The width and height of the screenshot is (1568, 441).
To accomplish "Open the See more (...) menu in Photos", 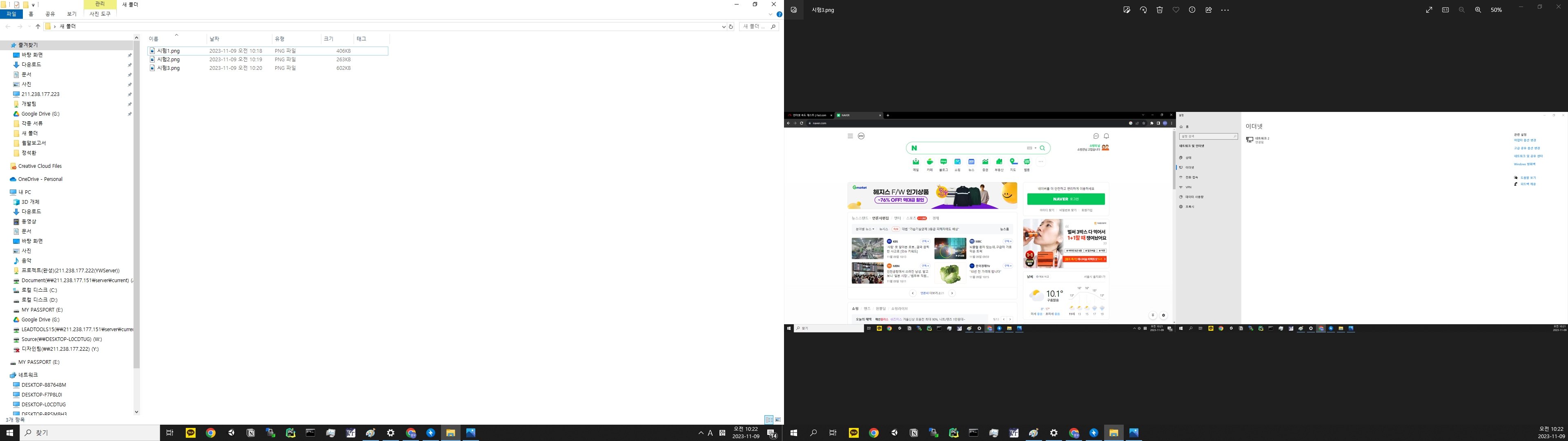I will [1225, 10].
